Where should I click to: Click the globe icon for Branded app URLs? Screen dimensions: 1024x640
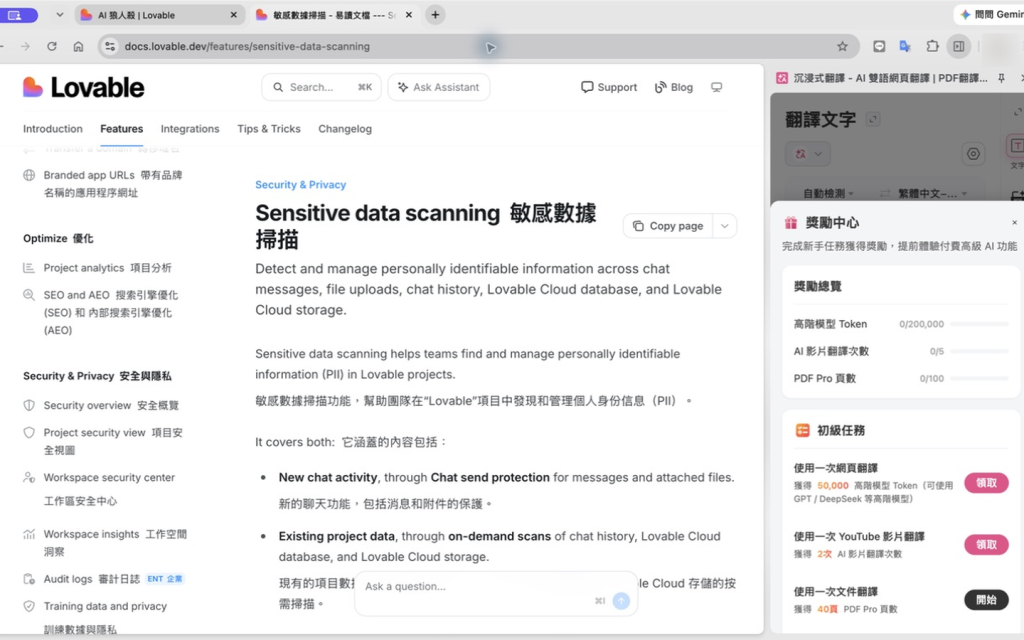(x=29, y=175)
